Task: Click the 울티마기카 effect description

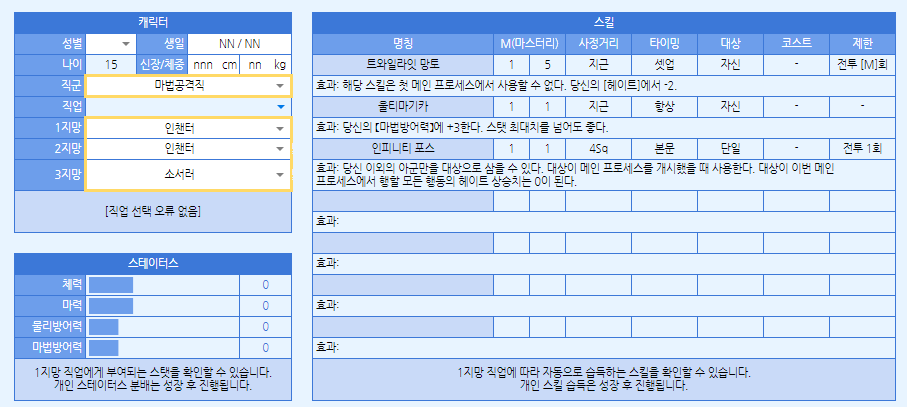Action: point(604,128)
